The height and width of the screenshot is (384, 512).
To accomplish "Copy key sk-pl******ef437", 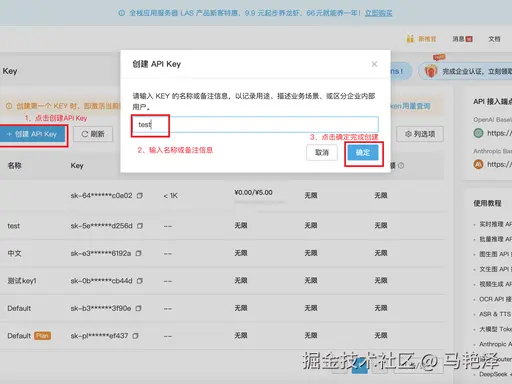I will pos(135,336).
